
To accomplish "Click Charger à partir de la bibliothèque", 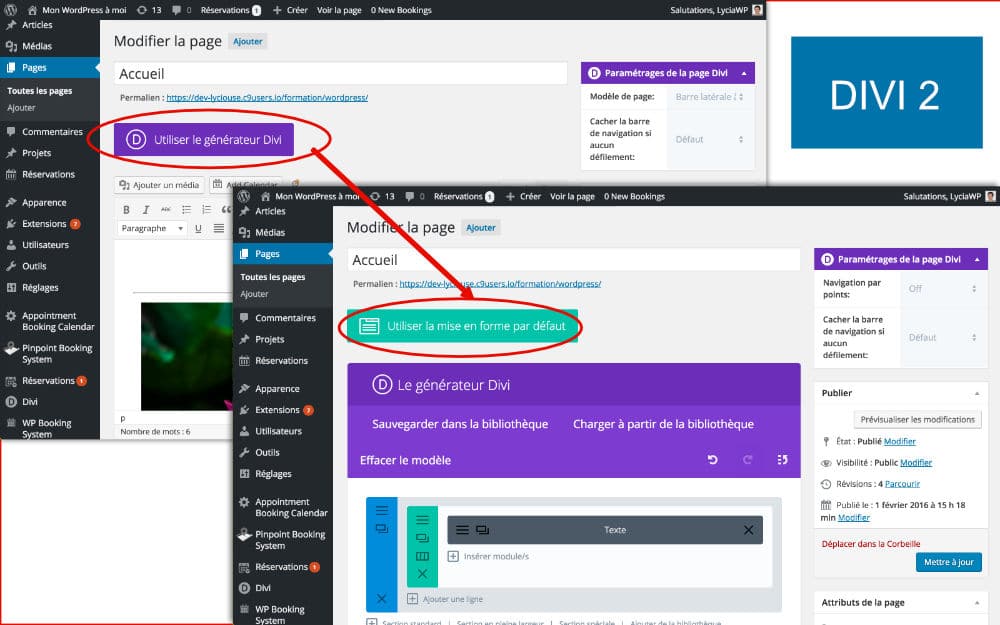I will pos(663,424).
